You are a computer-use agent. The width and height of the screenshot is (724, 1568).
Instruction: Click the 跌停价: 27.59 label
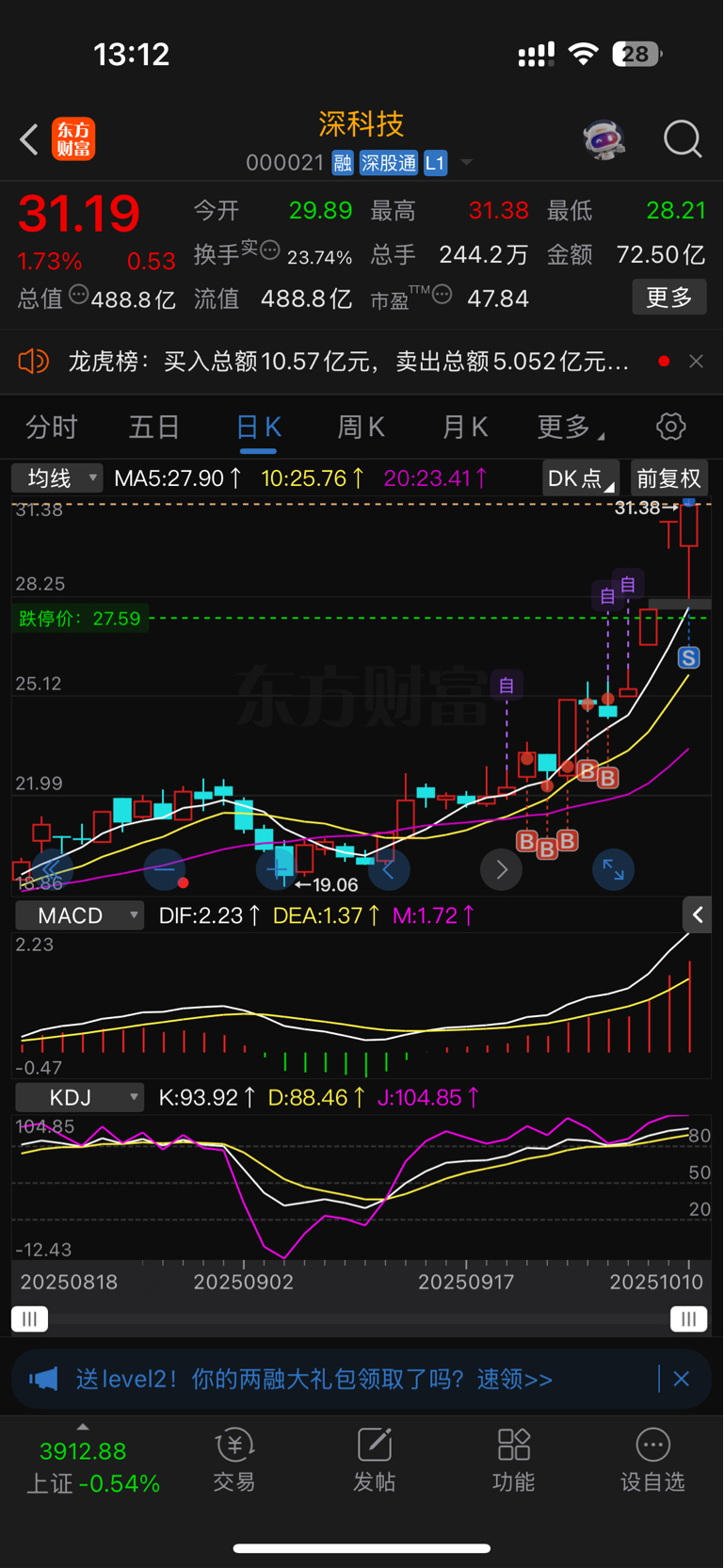pyautogui.click(x=80, y=619)
